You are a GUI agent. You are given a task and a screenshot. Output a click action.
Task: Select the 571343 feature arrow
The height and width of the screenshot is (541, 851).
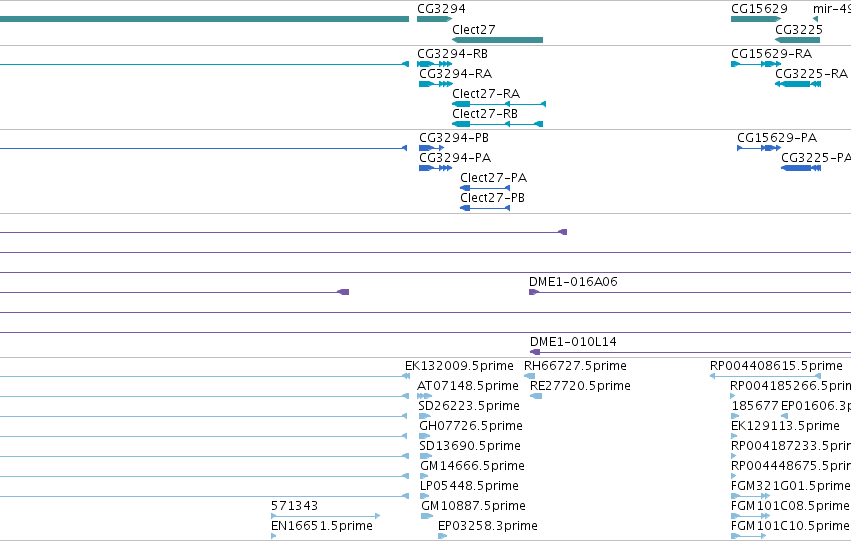click(326, 516)
